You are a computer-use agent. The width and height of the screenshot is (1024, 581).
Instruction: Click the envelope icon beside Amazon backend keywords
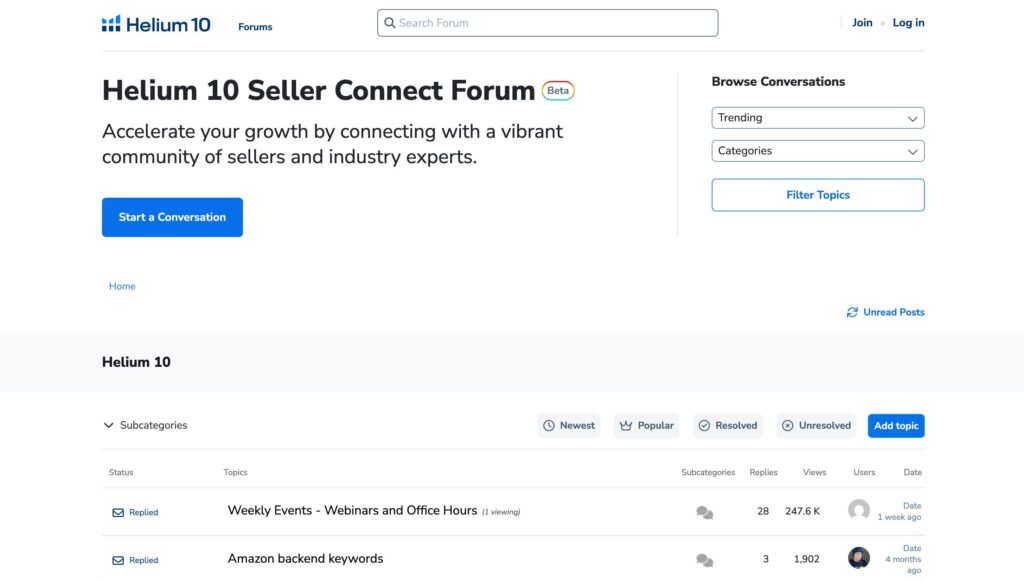118,561
